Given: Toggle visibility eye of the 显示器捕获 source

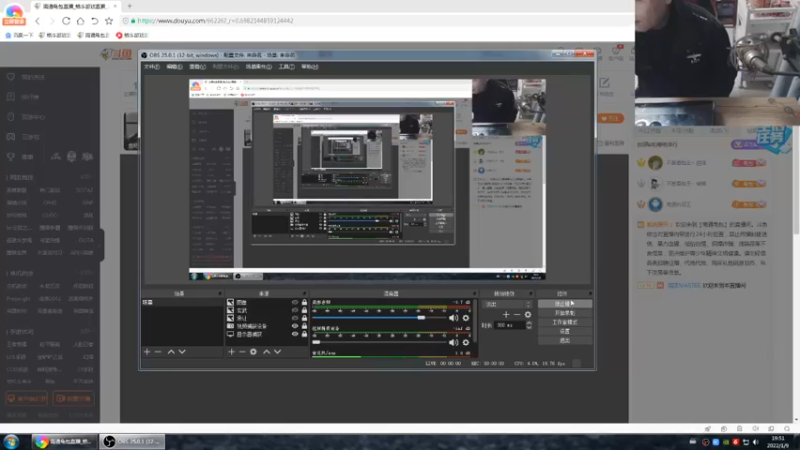Looking at the screenshot, I should 295,334.
